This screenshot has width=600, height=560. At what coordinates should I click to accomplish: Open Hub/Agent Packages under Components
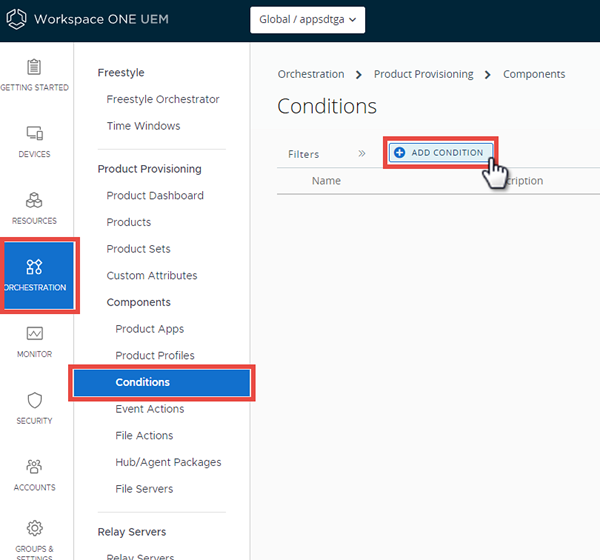168,462
